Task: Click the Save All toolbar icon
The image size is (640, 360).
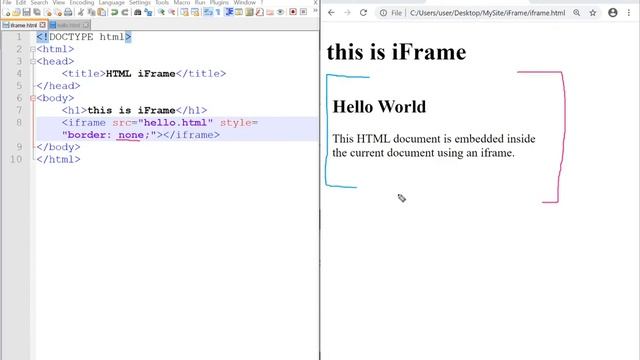Action: (x=37, y=12)
